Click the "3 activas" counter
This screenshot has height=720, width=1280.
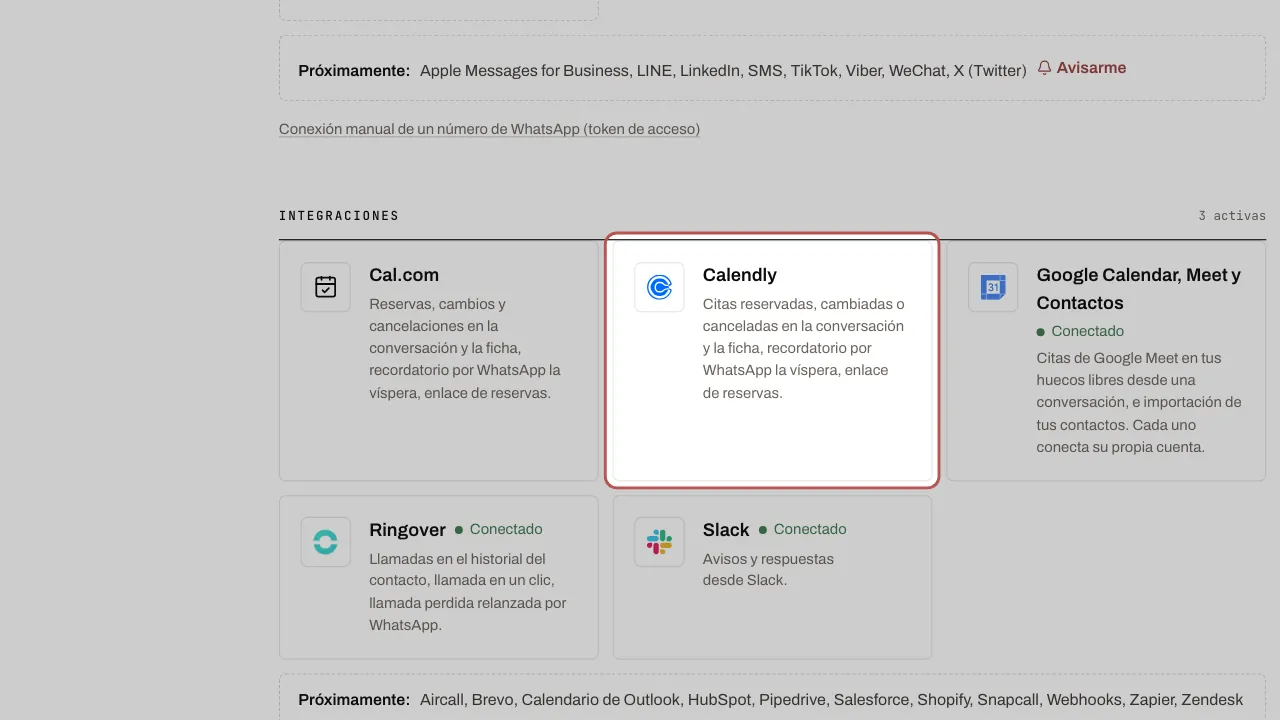tap(1232, 216)
